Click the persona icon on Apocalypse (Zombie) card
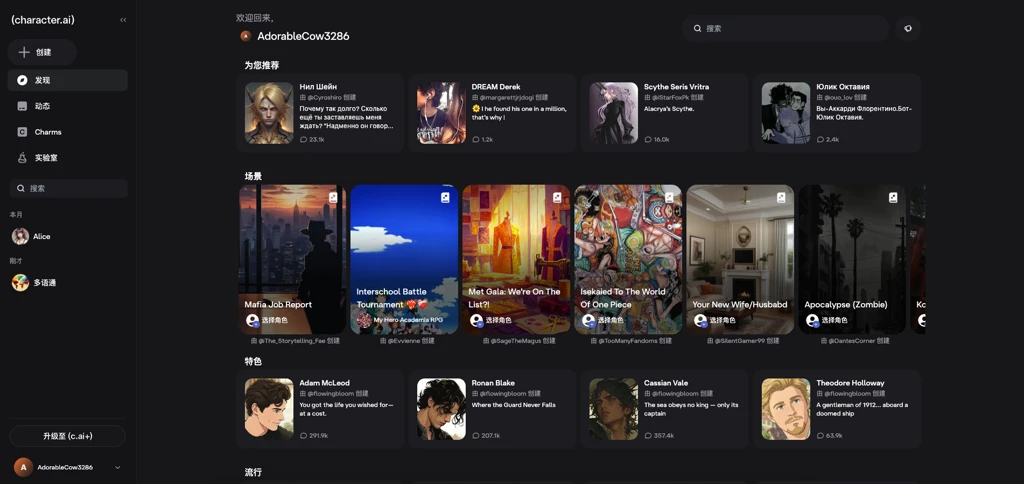 click(x=812, y=320)
